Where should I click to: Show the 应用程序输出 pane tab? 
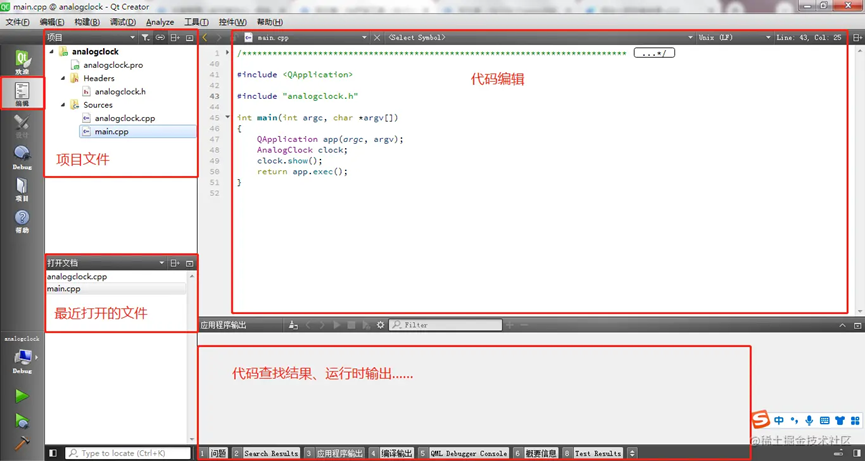[335, 453]
